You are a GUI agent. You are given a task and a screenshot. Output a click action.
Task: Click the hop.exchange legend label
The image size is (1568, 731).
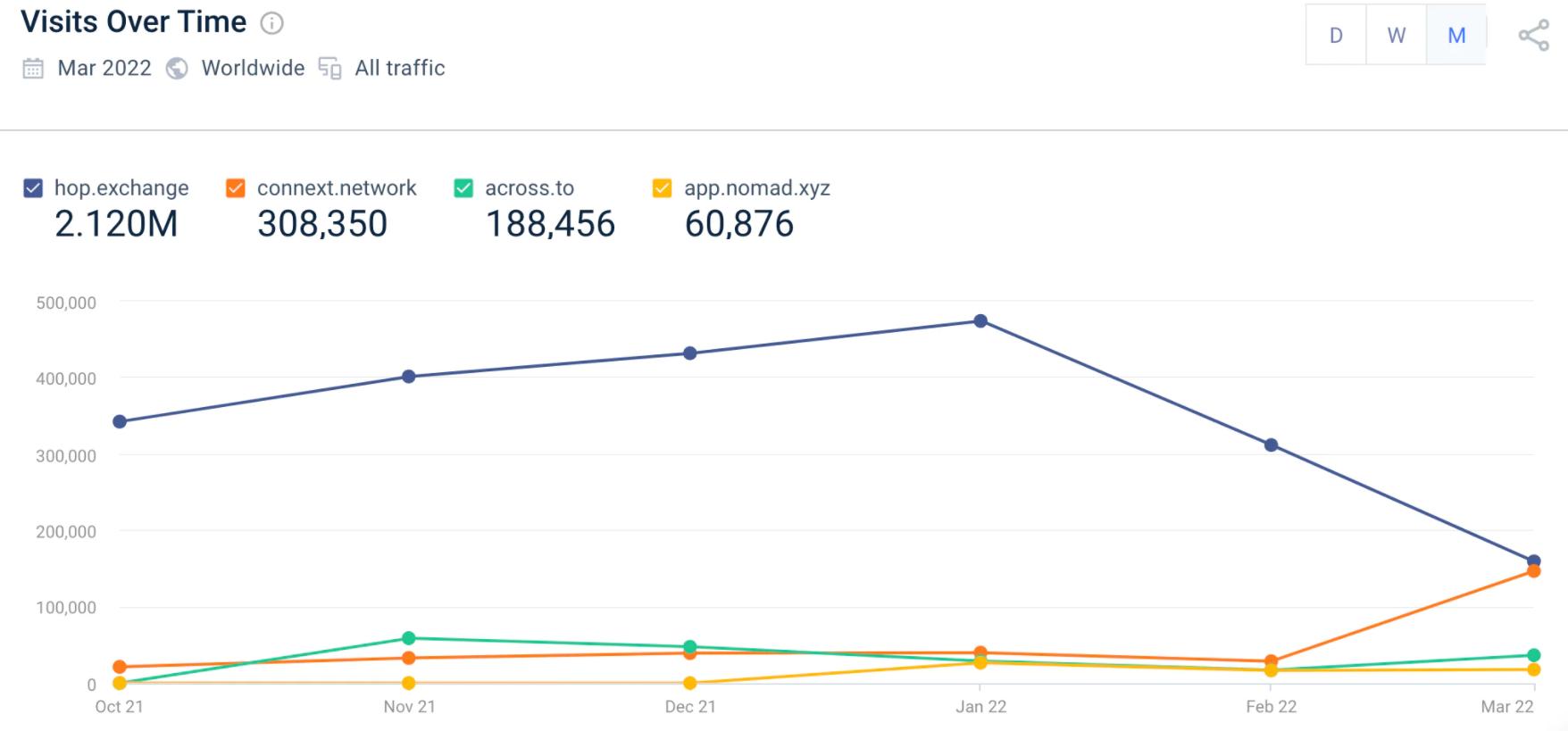(121, 188)
